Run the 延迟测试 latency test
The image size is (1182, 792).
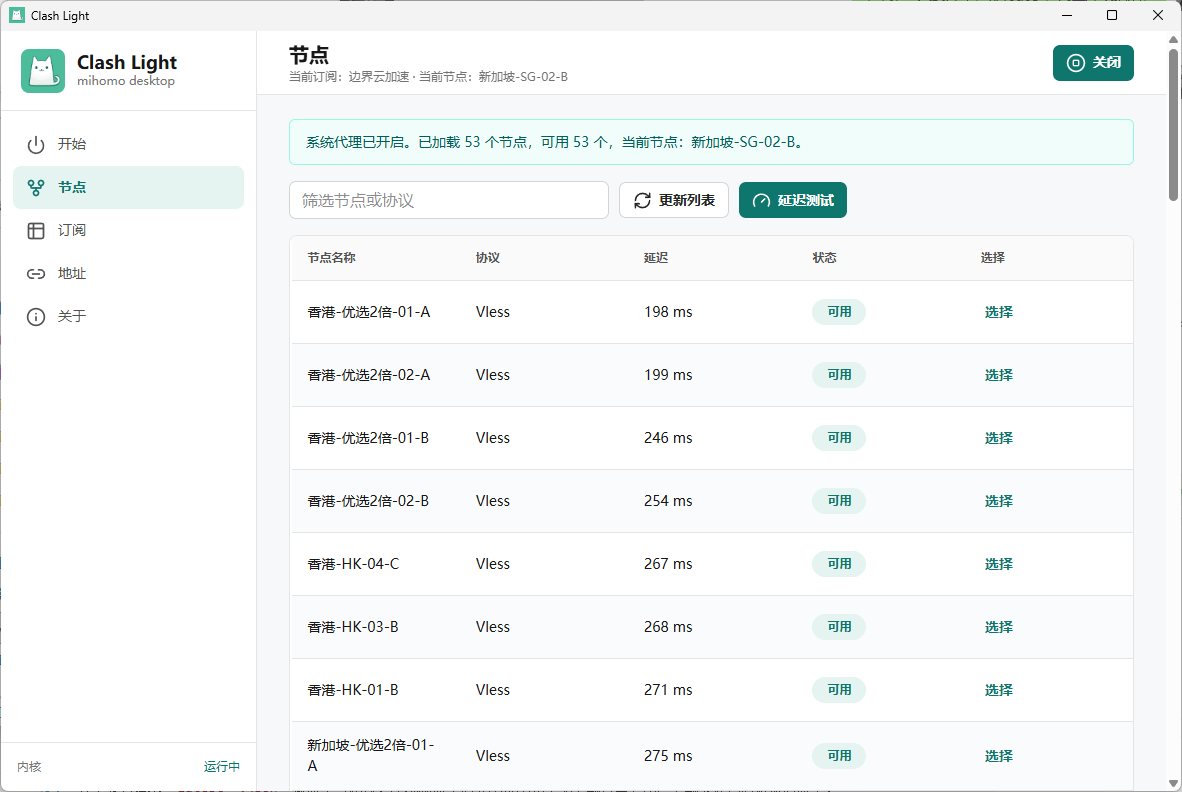[x=792, y=200]
